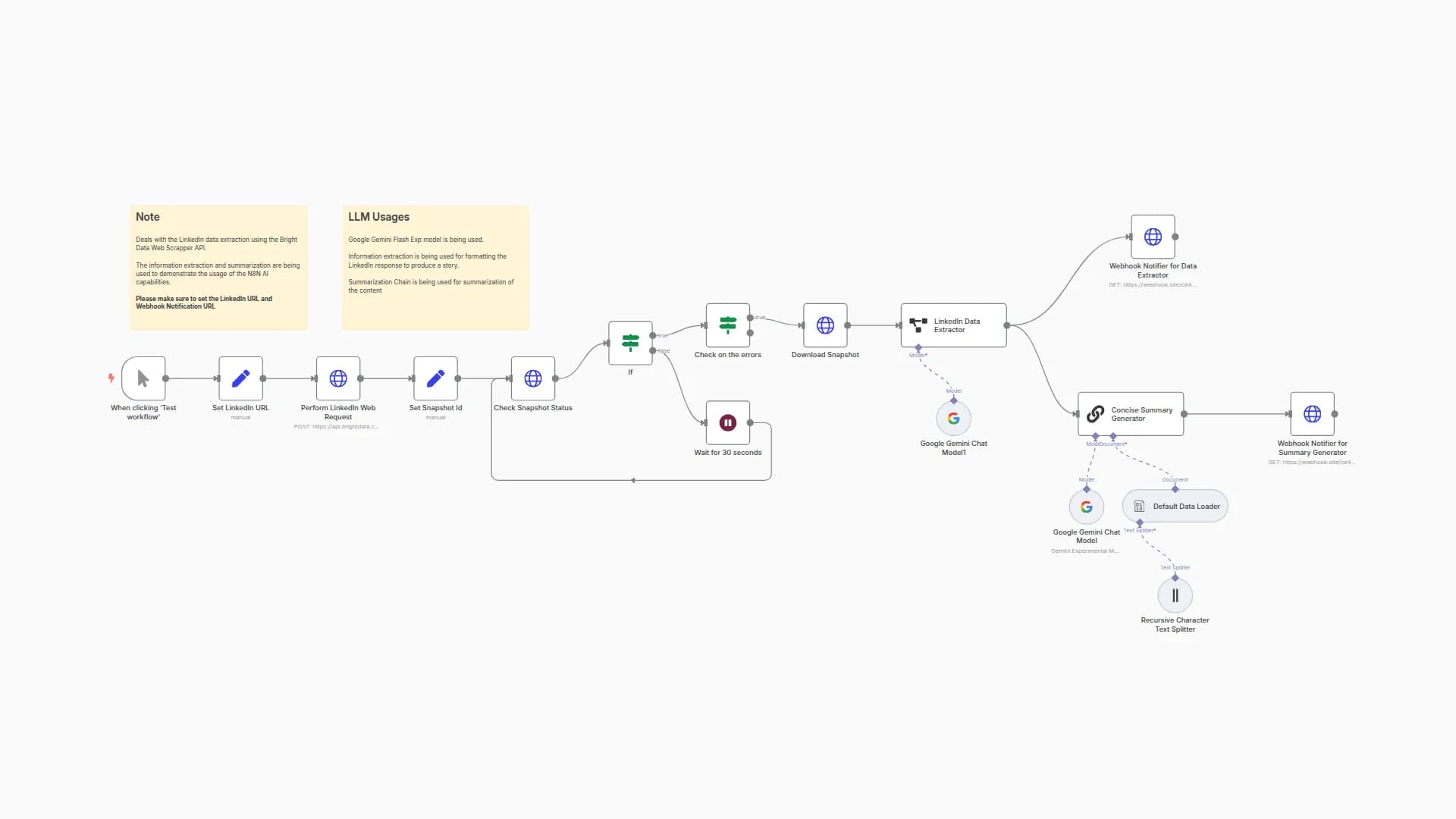Click 'Please make sure to set' bold note text

click(x=204, y=303)
